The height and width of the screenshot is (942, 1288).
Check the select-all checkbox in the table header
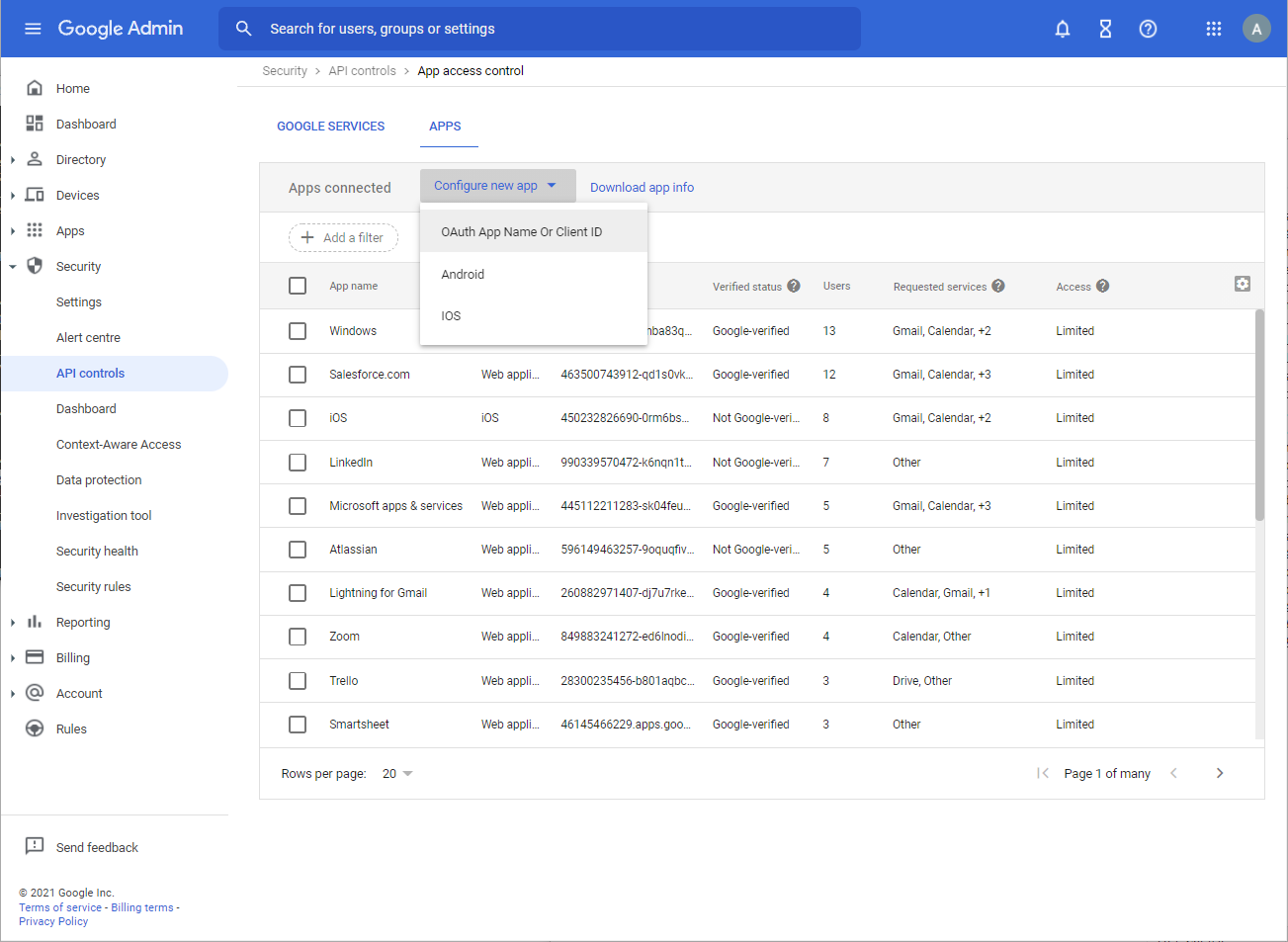pos(298,285)
